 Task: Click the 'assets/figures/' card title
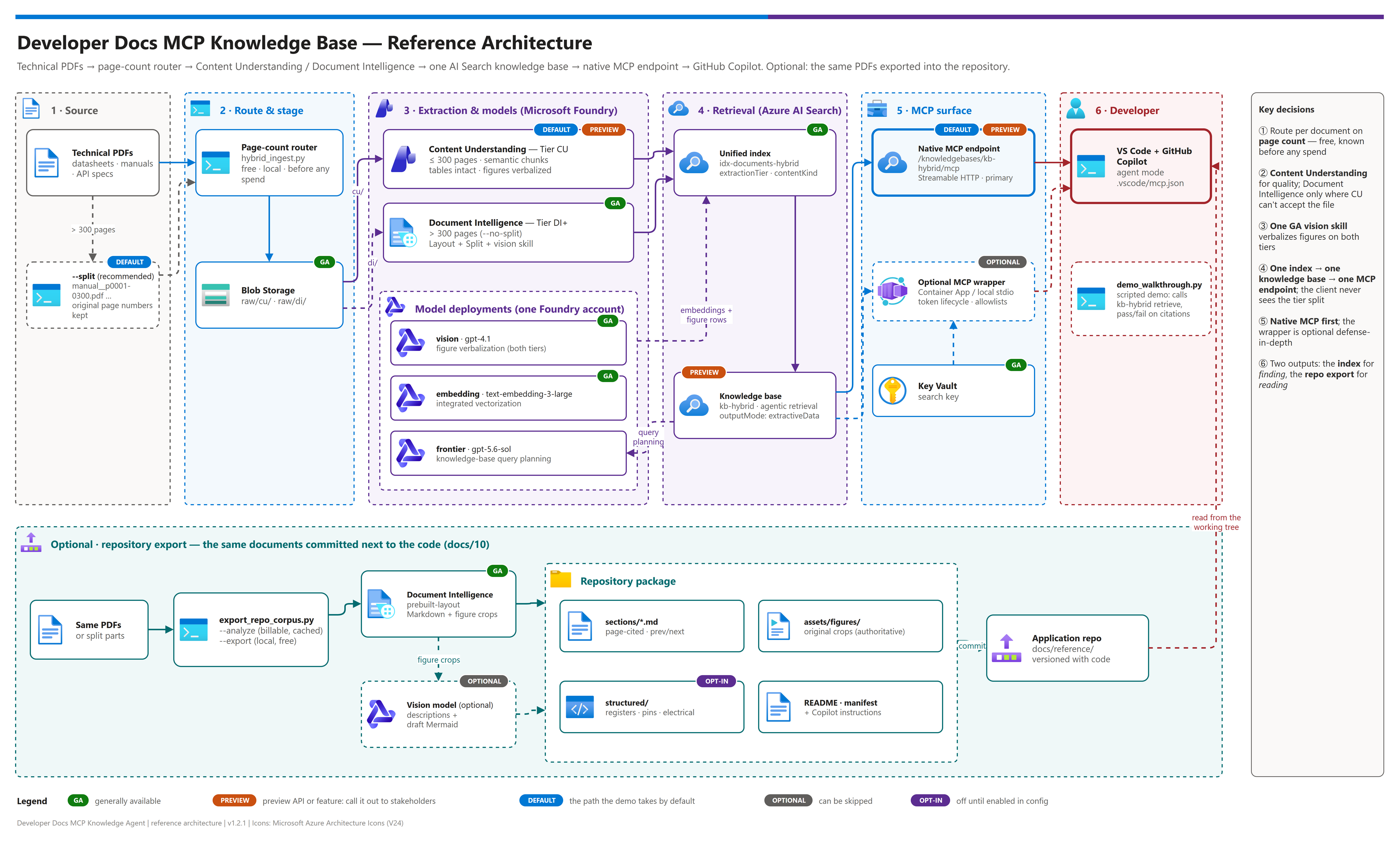831,621
